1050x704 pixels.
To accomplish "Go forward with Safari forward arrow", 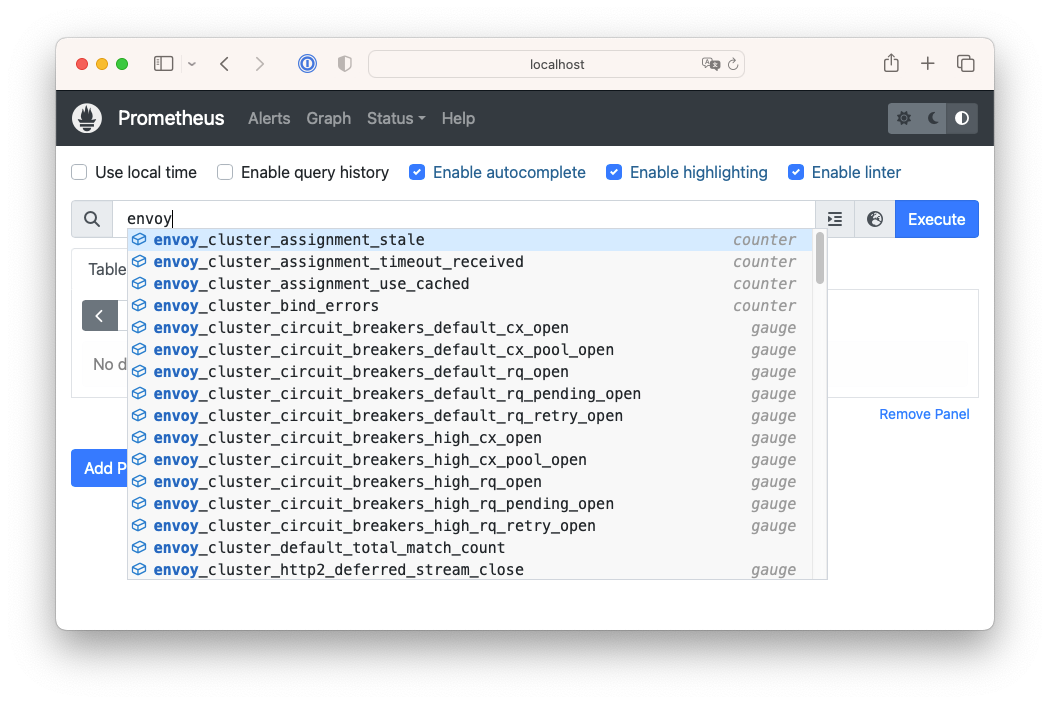I will point(260,64).
